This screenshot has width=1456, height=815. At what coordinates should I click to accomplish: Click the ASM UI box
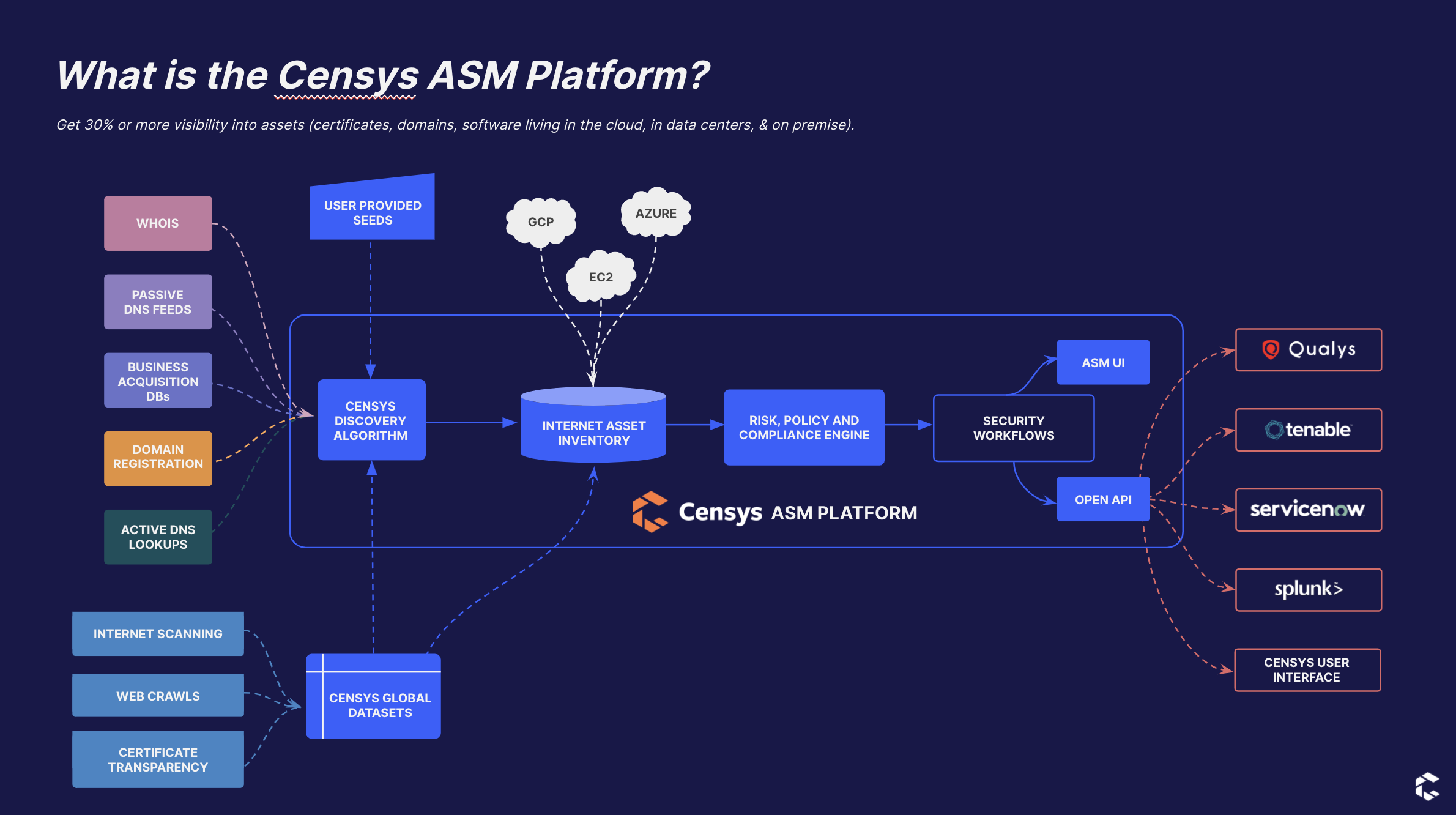click(1102, 362)
